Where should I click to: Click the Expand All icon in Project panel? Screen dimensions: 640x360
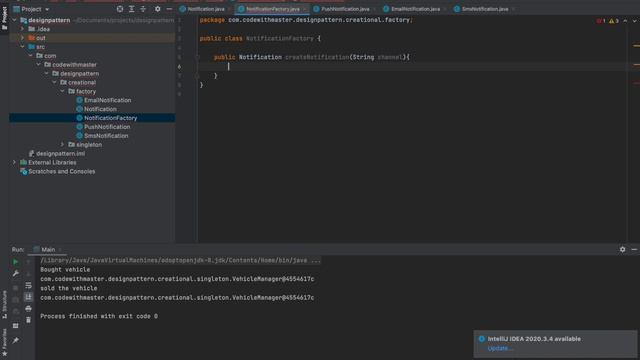pyautogui.click(x=131, y=9)
